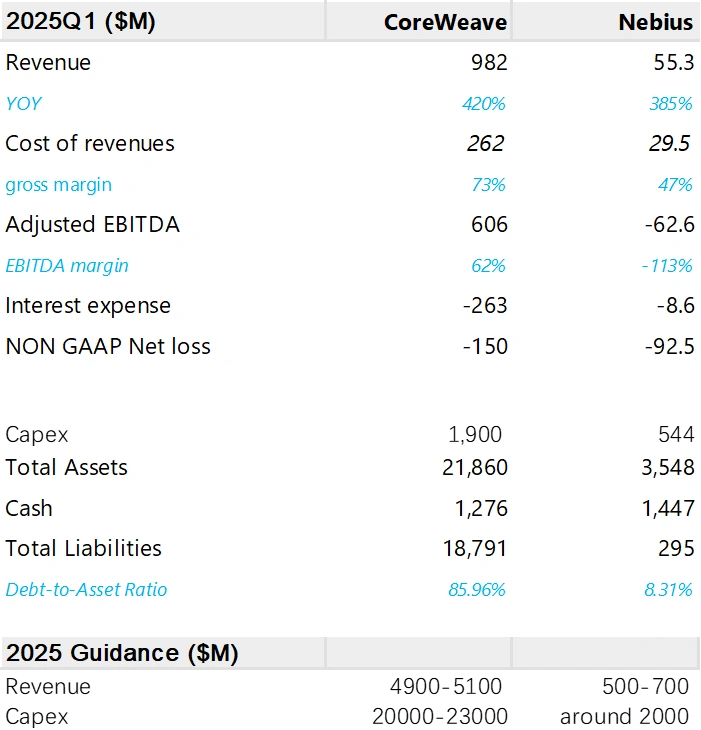Screen dimensions: 701x730
Task: Click the NON GAAP Net loss label
Action: pos(108,346)
